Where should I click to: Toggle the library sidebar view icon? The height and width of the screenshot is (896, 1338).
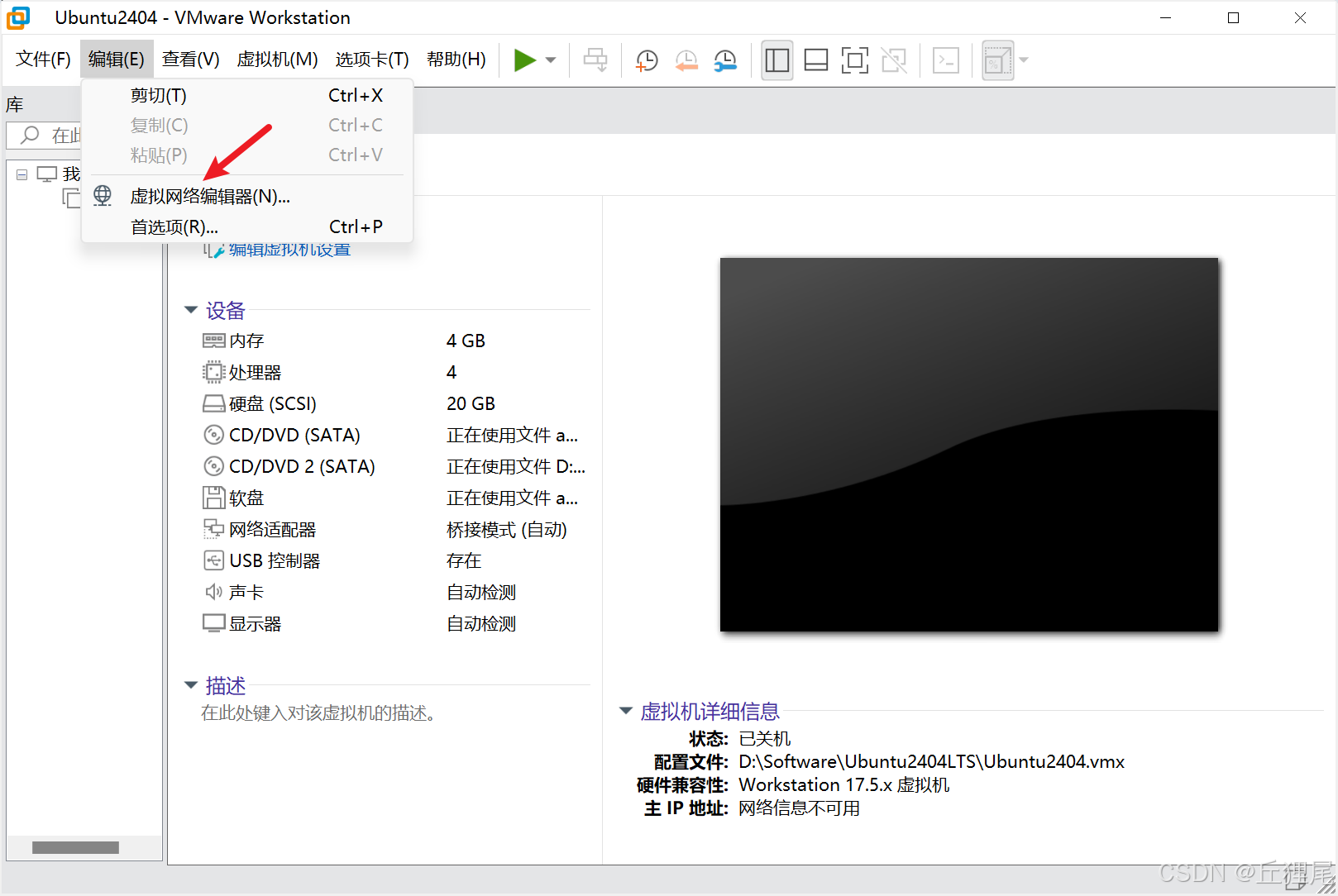coord(777,60)
